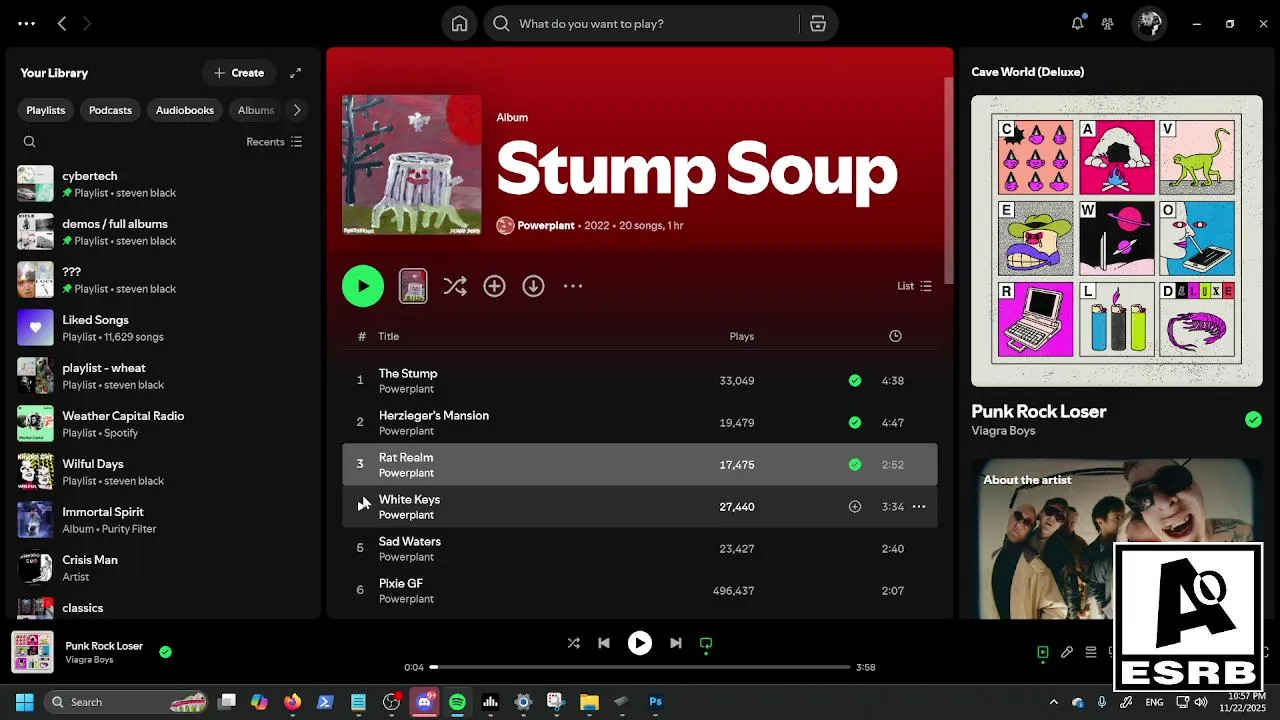Screen dimensions: 1280x720
Task: Click the Stump Soup album cover art
Action: [x=412, y=165]
